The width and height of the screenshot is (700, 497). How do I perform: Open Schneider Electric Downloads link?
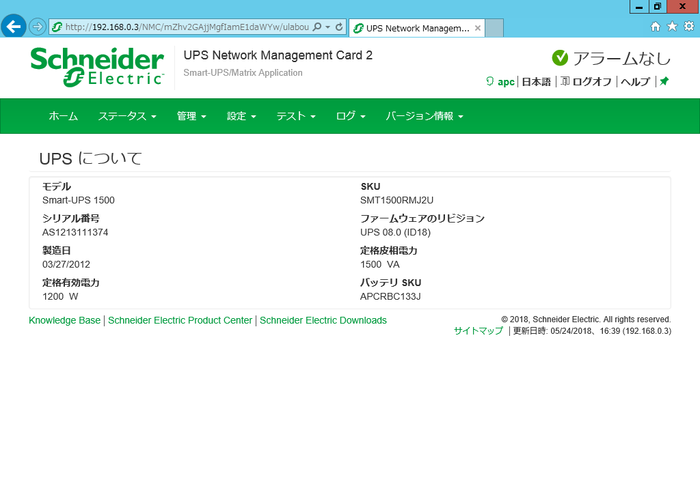click(323, 321)
